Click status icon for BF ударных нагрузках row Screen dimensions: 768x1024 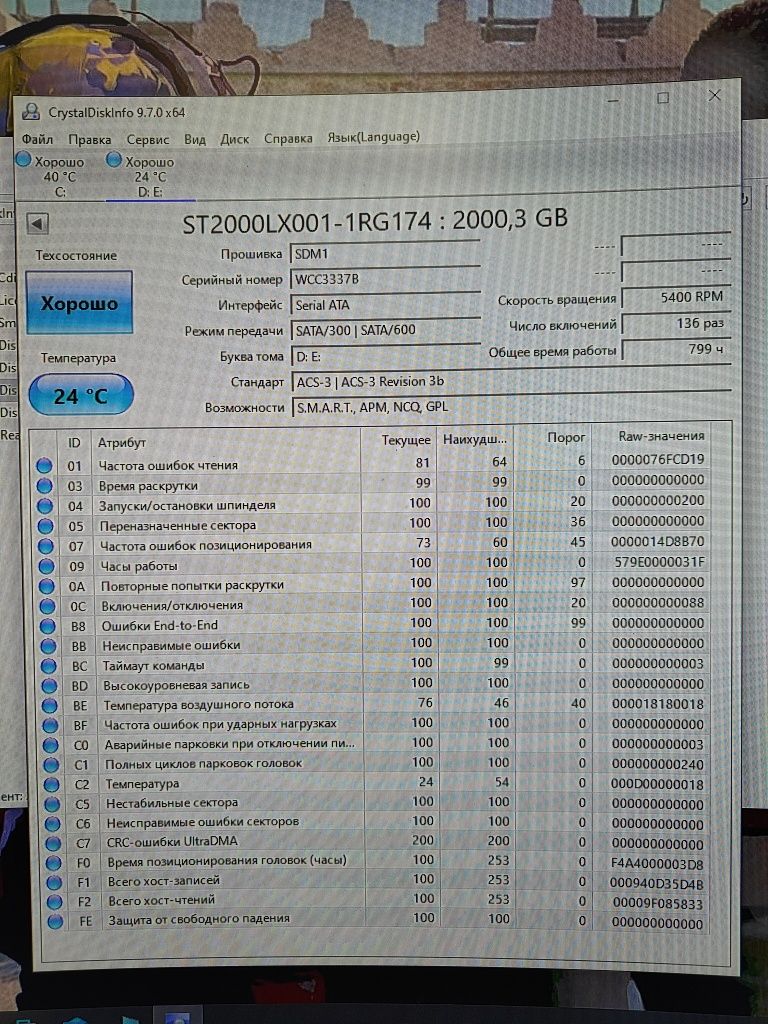(50, 726)
